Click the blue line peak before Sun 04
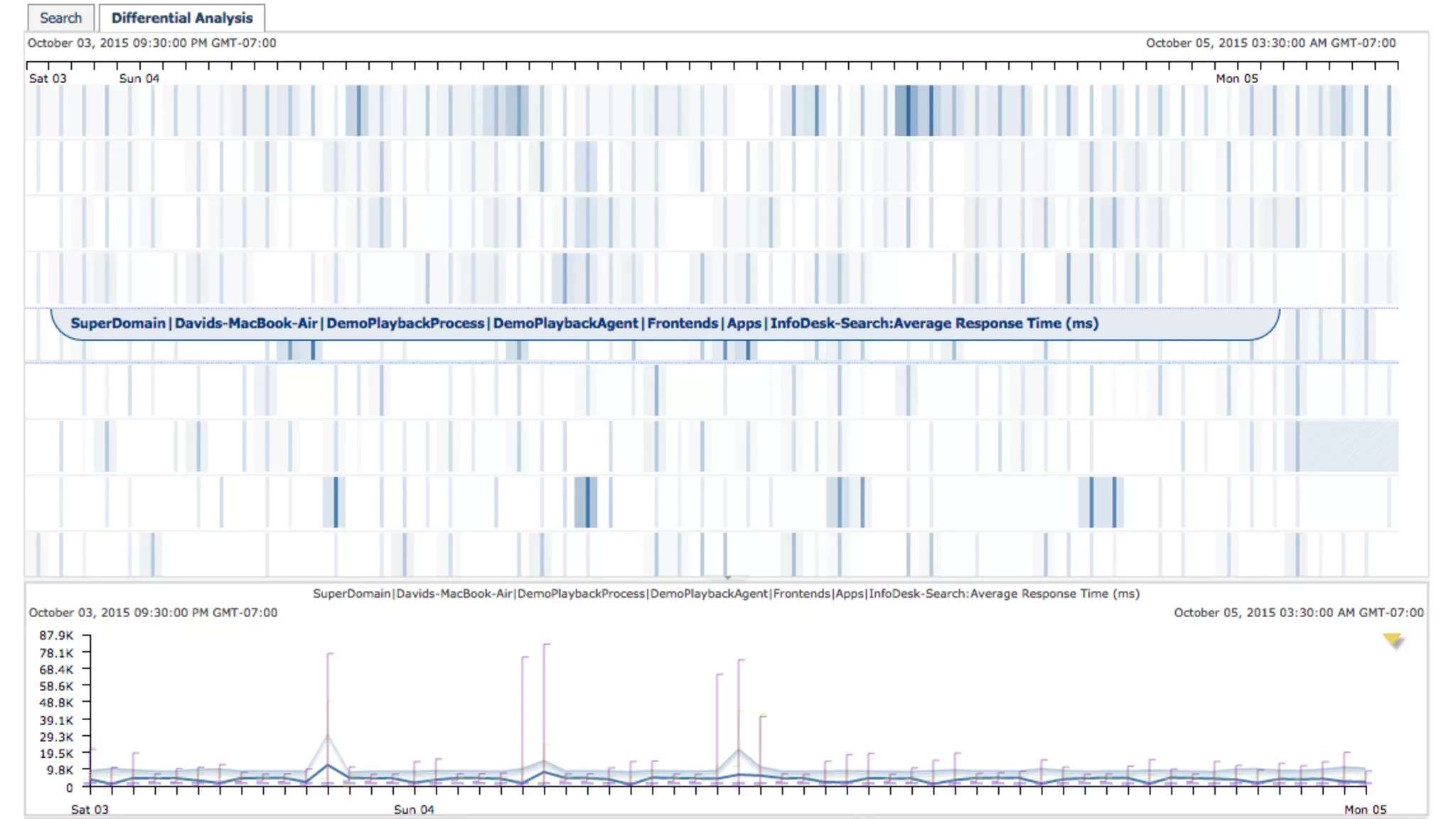 pos(328,766)
